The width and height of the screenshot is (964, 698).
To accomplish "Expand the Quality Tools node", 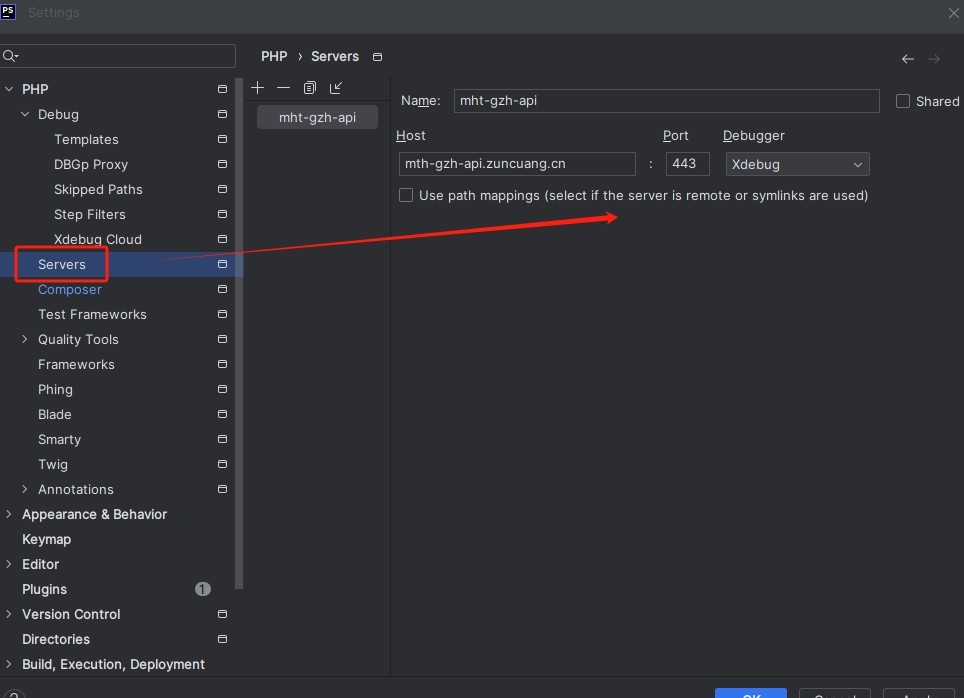I will click(25, 339).
